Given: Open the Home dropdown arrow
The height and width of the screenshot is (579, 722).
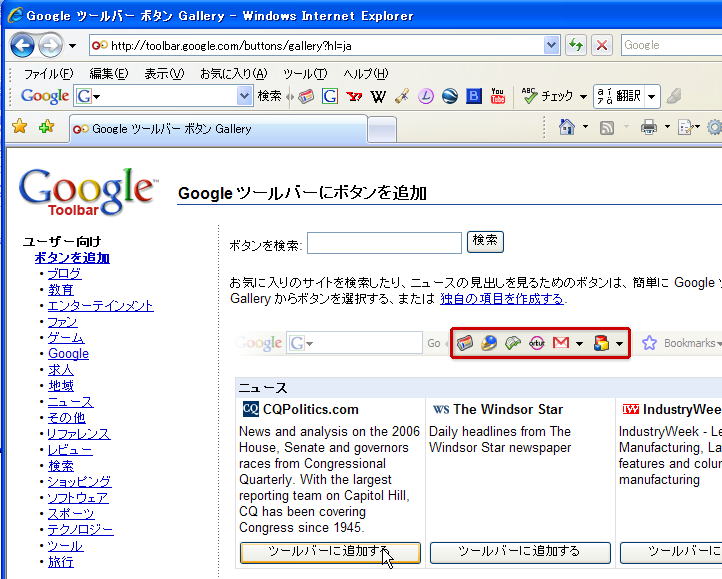Looking at the screenshot, I should 585,126.
